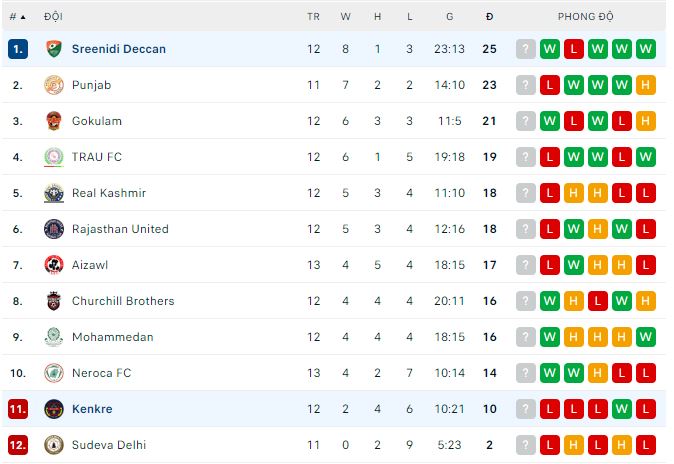
Task: Click the TRAU FC club logo
Action: (x=54, y=157)
